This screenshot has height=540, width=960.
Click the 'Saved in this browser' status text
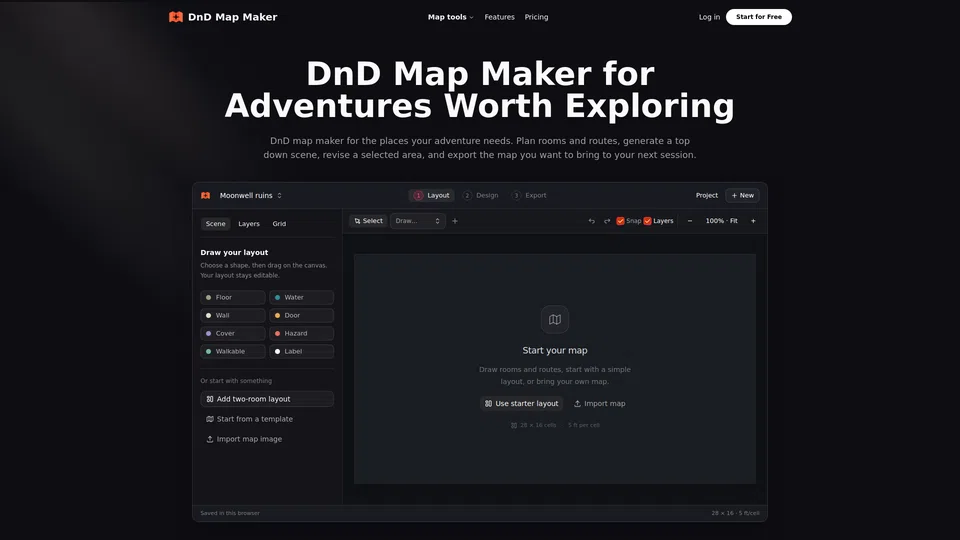230,513
